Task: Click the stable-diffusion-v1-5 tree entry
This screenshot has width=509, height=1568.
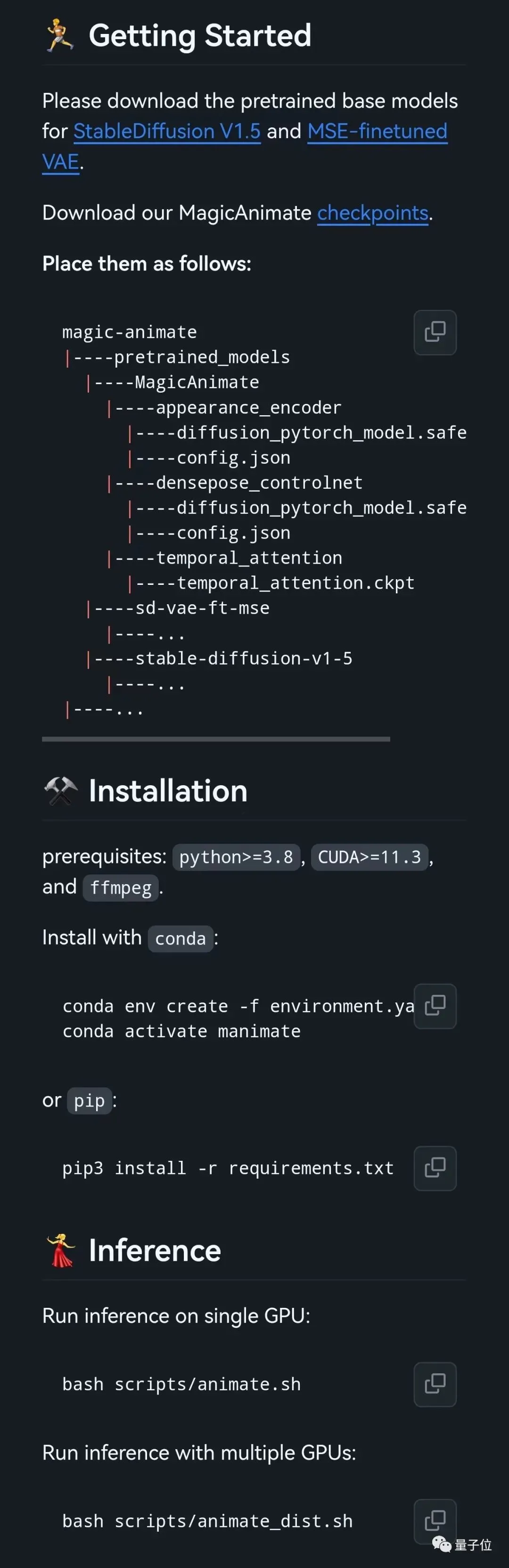Action: (244, 658)
